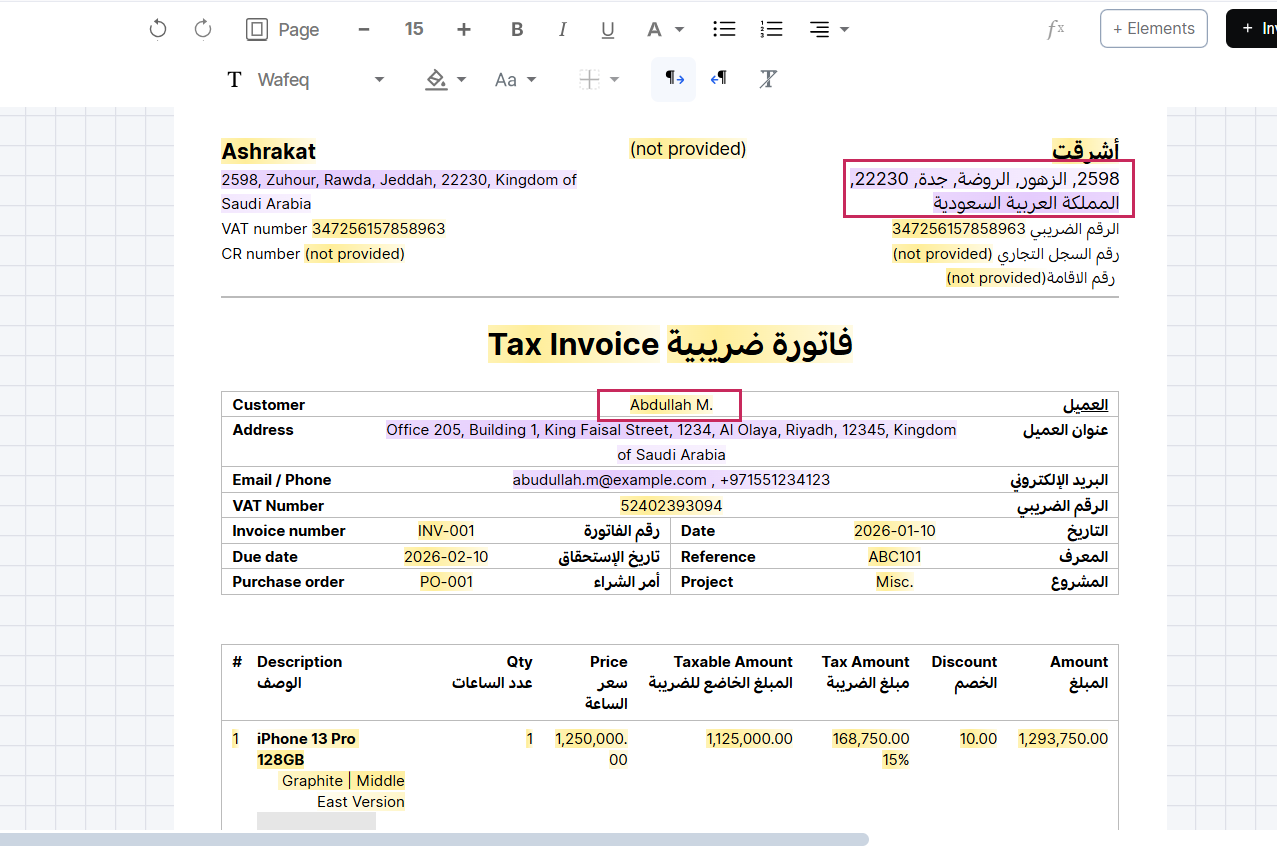Set right-to-left text direction

pos(718,79)
